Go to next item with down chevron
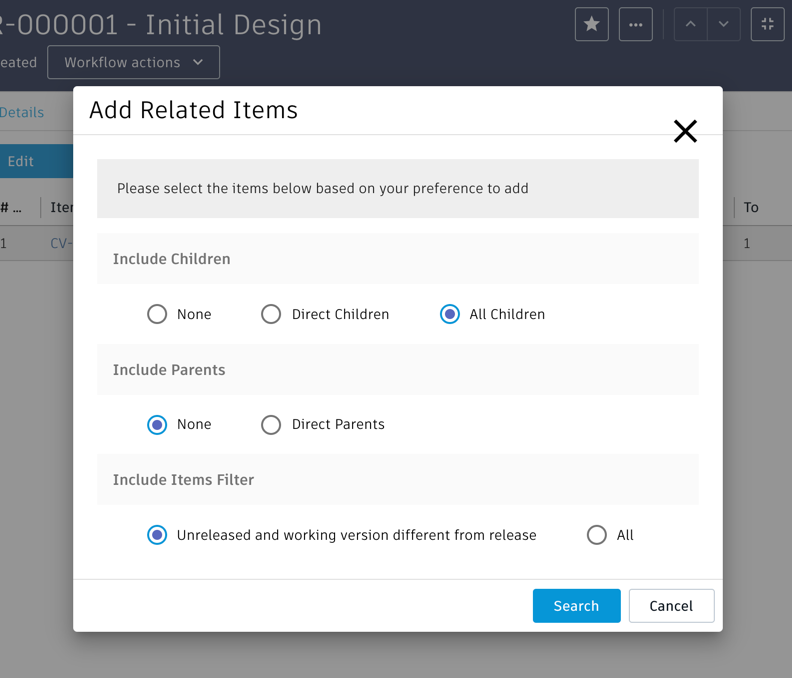This screenshot has height=678, width=792. 724,24
